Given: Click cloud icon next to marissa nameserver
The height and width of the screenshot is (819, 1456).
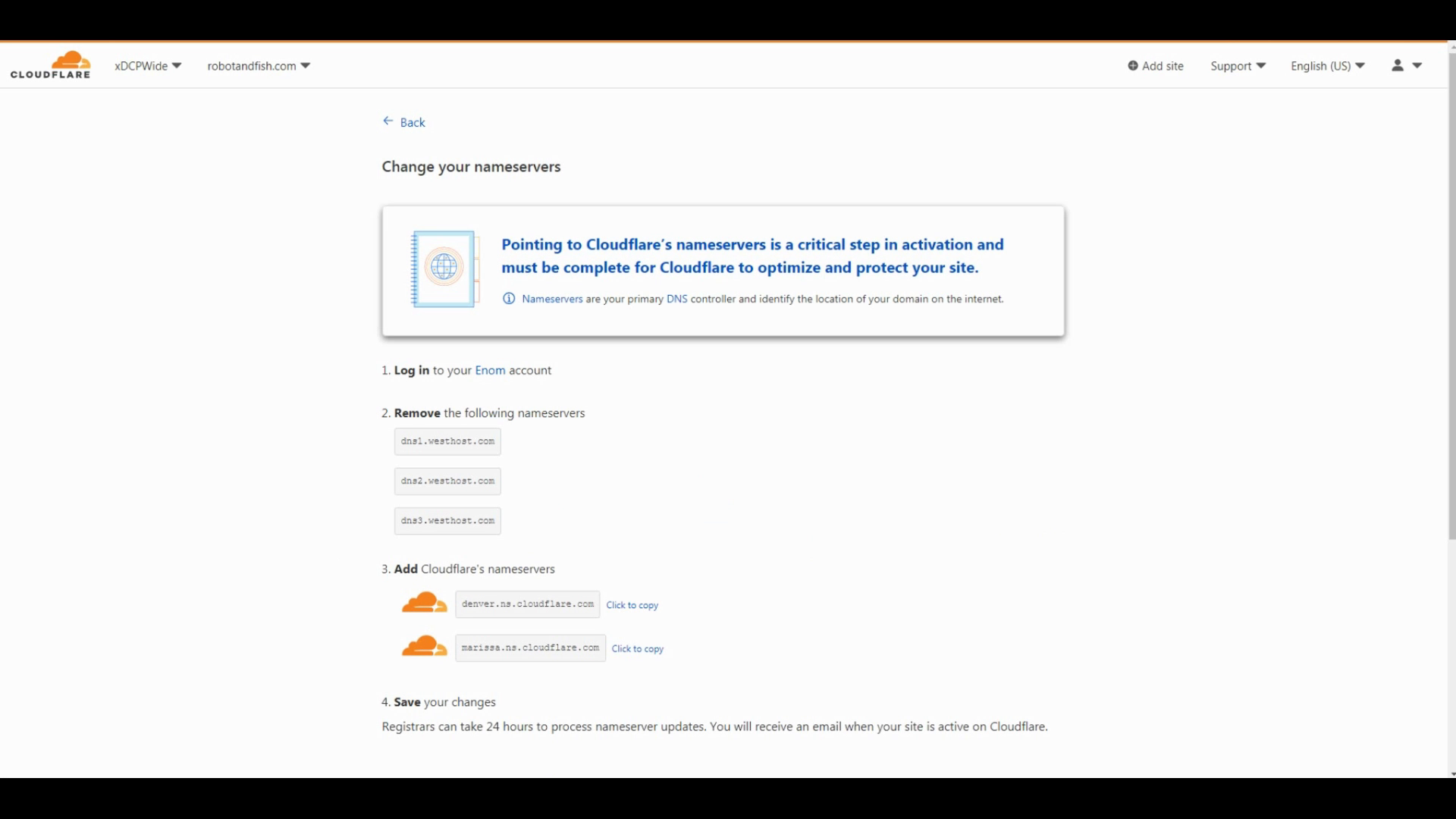Looking at the screenshot, I should coord(424,647).
